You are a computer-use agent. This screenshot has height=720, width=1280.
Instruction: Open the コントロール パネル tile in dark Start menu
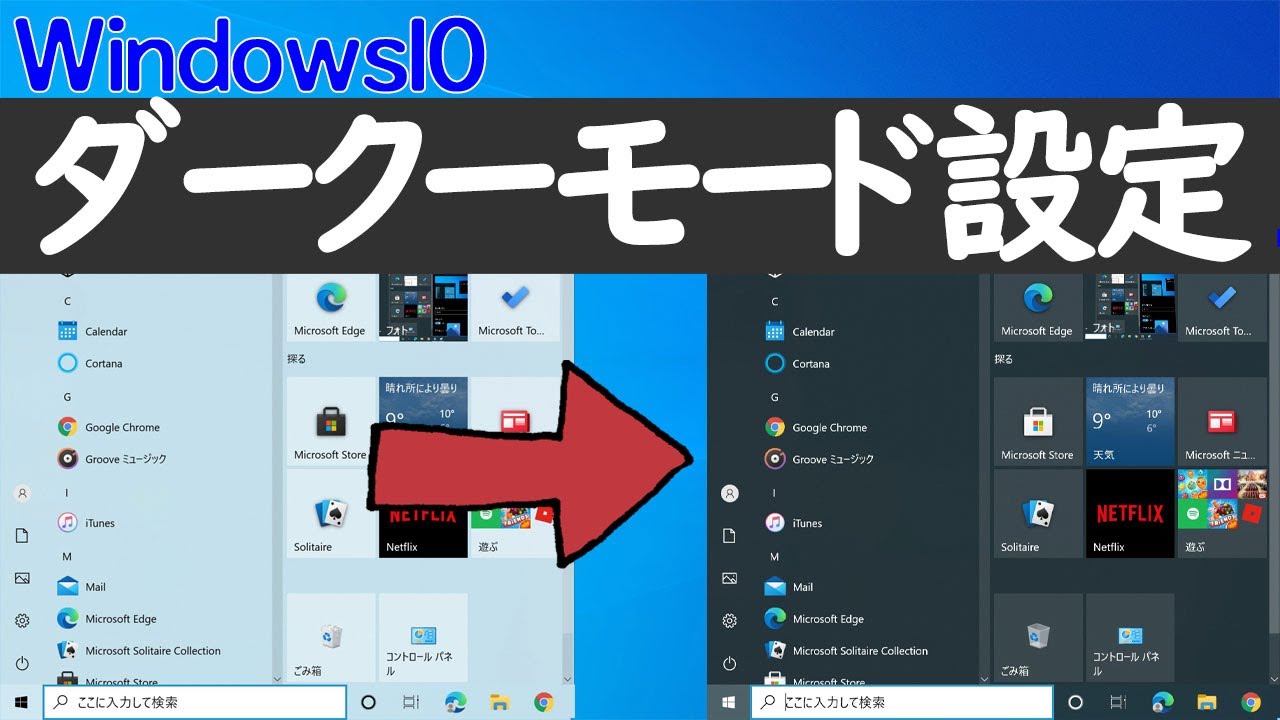1130,637
